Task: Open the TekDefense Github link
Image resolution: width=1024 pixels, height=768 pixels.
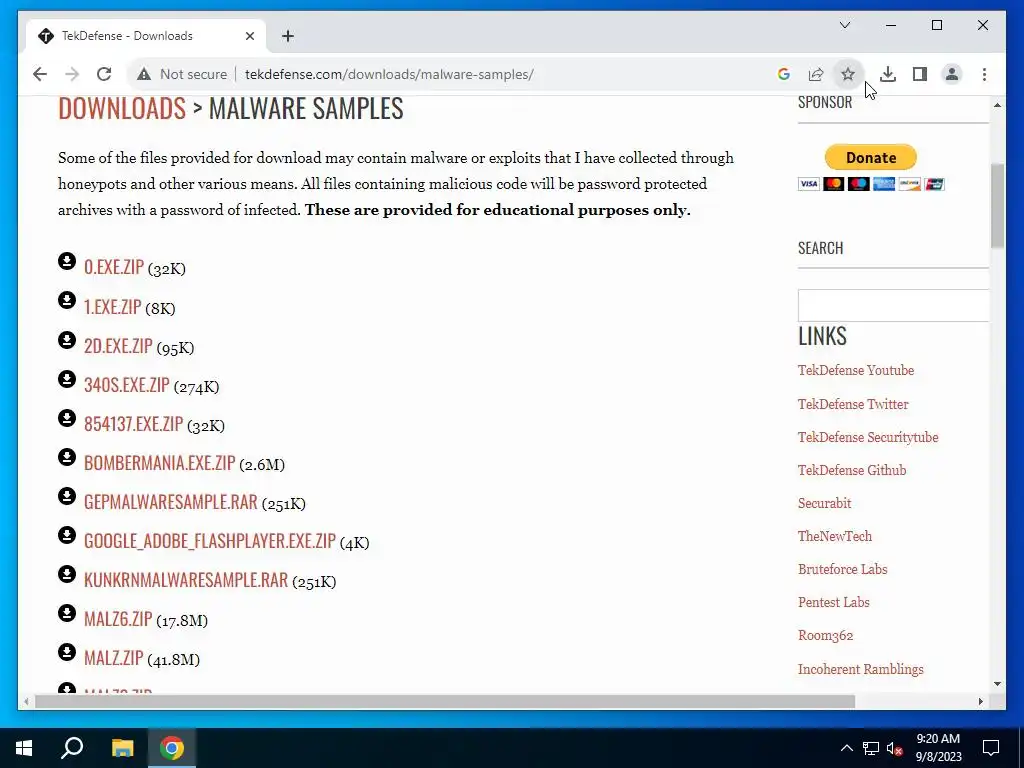Action: click(x=852, y=470)
